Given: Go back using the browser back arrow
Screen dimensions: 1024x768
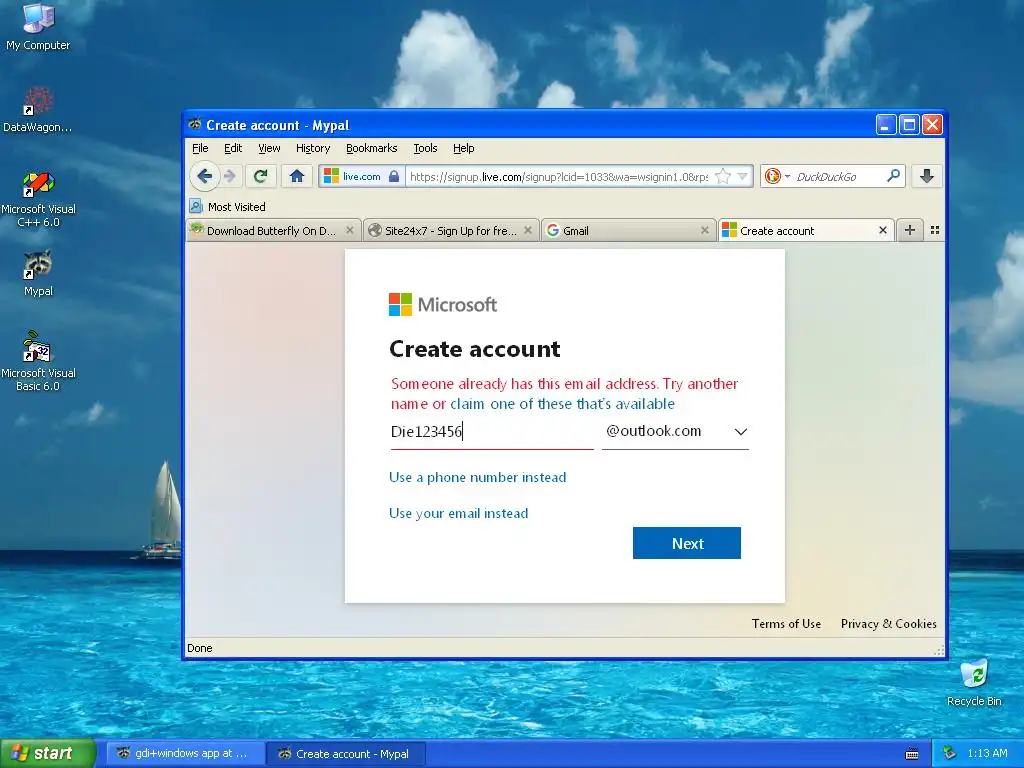Looking at the screenshot, I should 204,176.
